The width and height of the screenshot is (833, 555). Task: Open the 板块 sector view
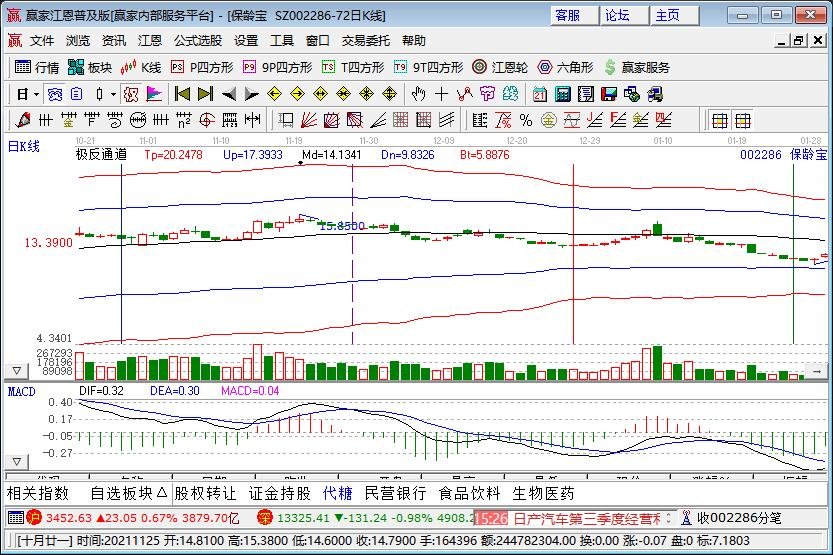90,67
